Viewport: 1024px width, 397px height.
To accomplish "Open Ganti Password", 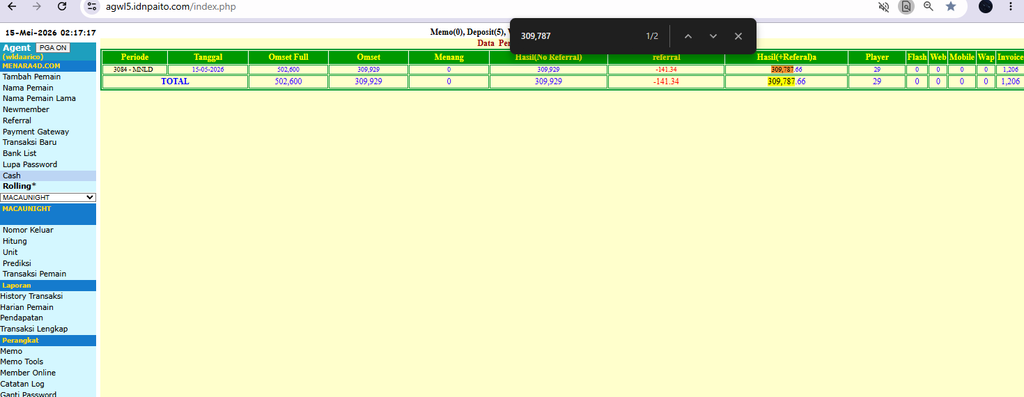I will [28, 394].
